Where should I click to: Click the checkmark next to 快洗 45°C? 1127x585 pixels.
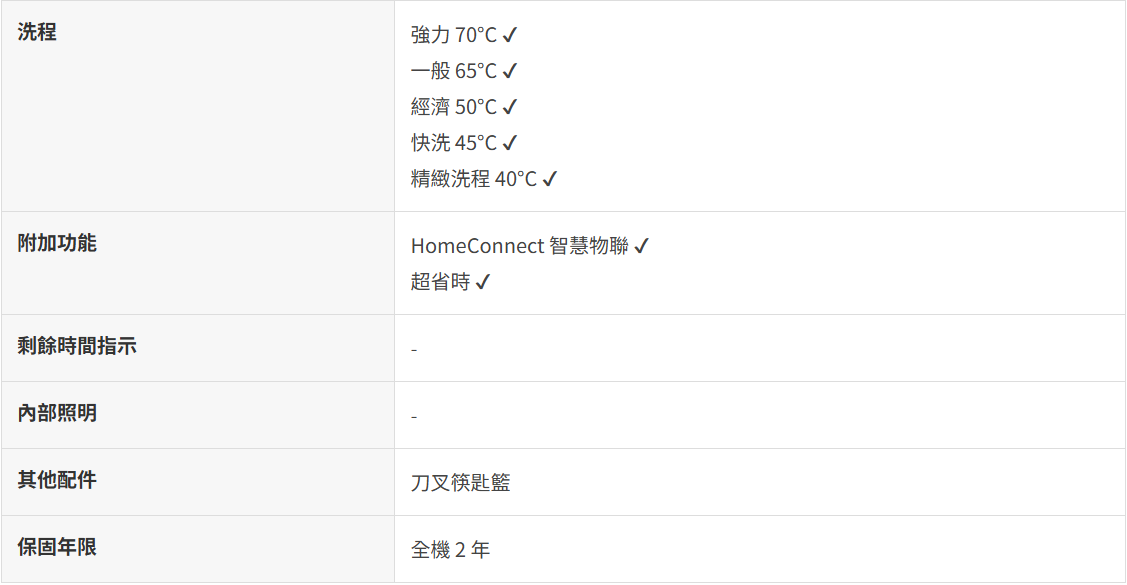pyautogui.click(x=510, y=143)
